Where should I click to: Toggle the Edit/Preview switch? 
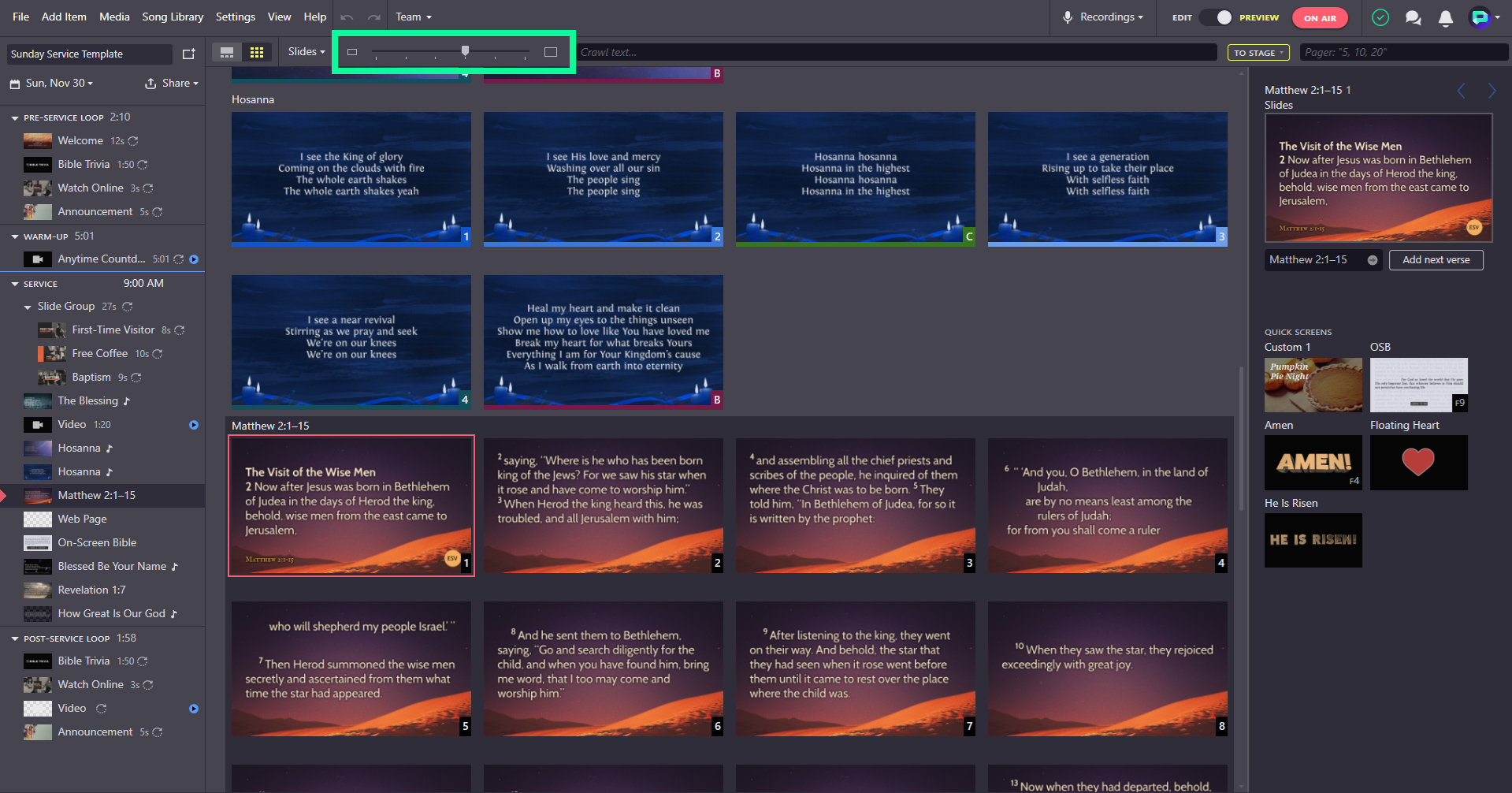[1216, 17]
